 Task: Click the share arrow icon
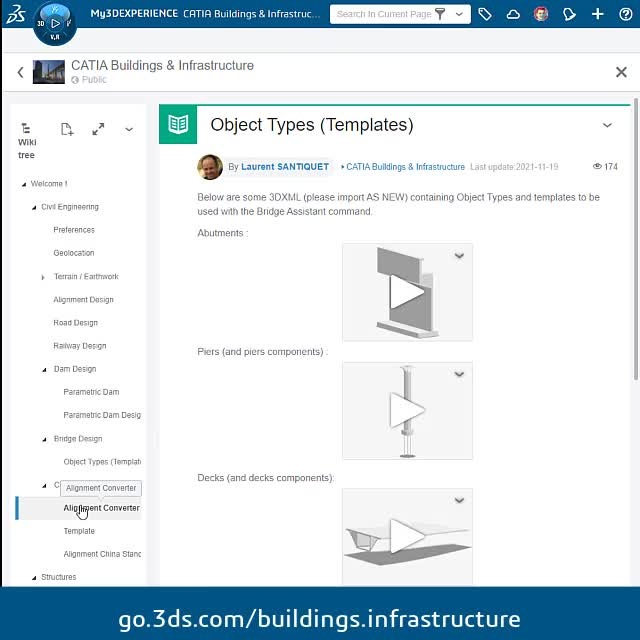569,14
